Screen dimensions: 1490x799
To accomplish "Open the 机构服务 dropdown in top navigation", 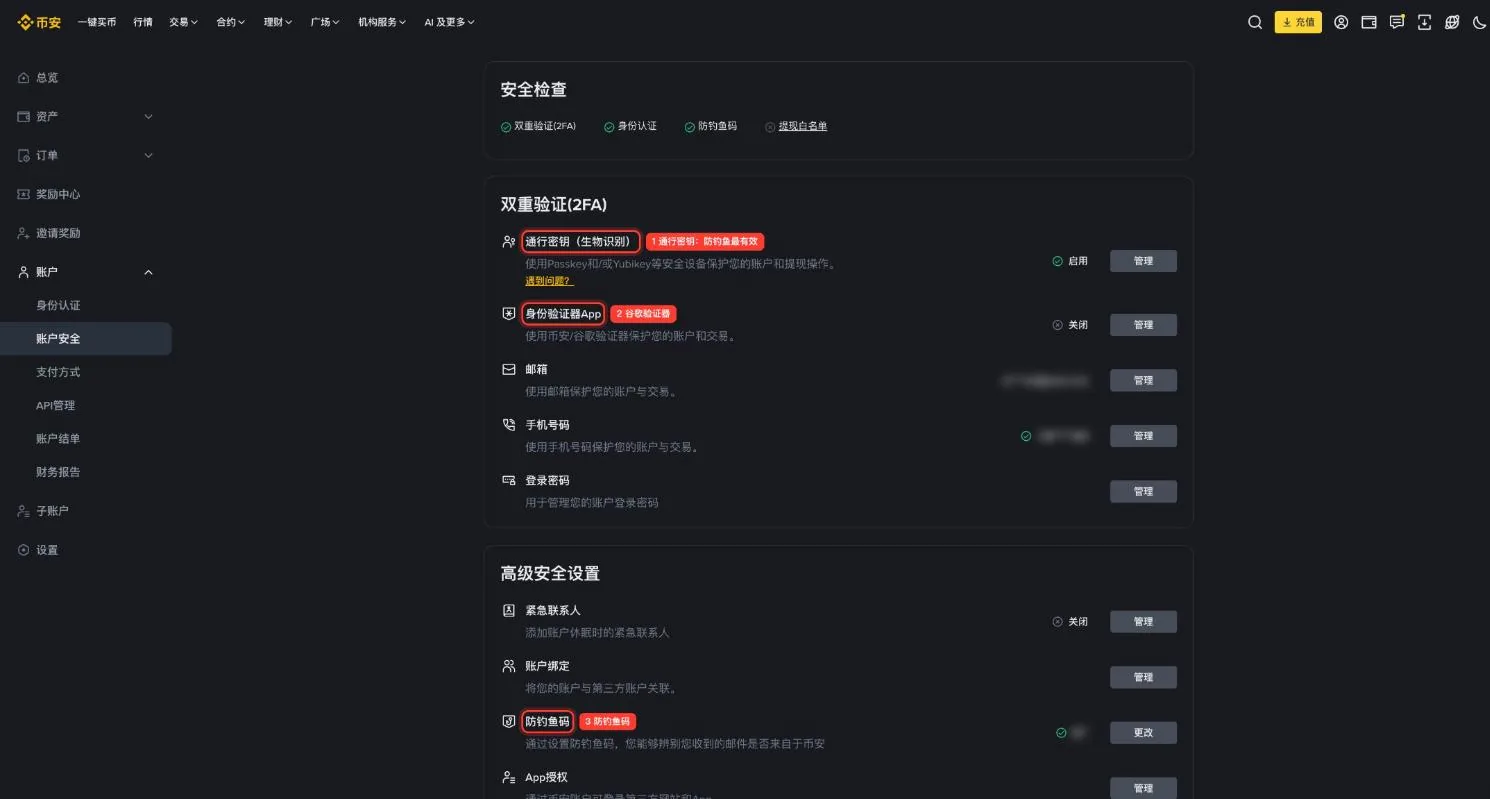I will tap(382, 22).
